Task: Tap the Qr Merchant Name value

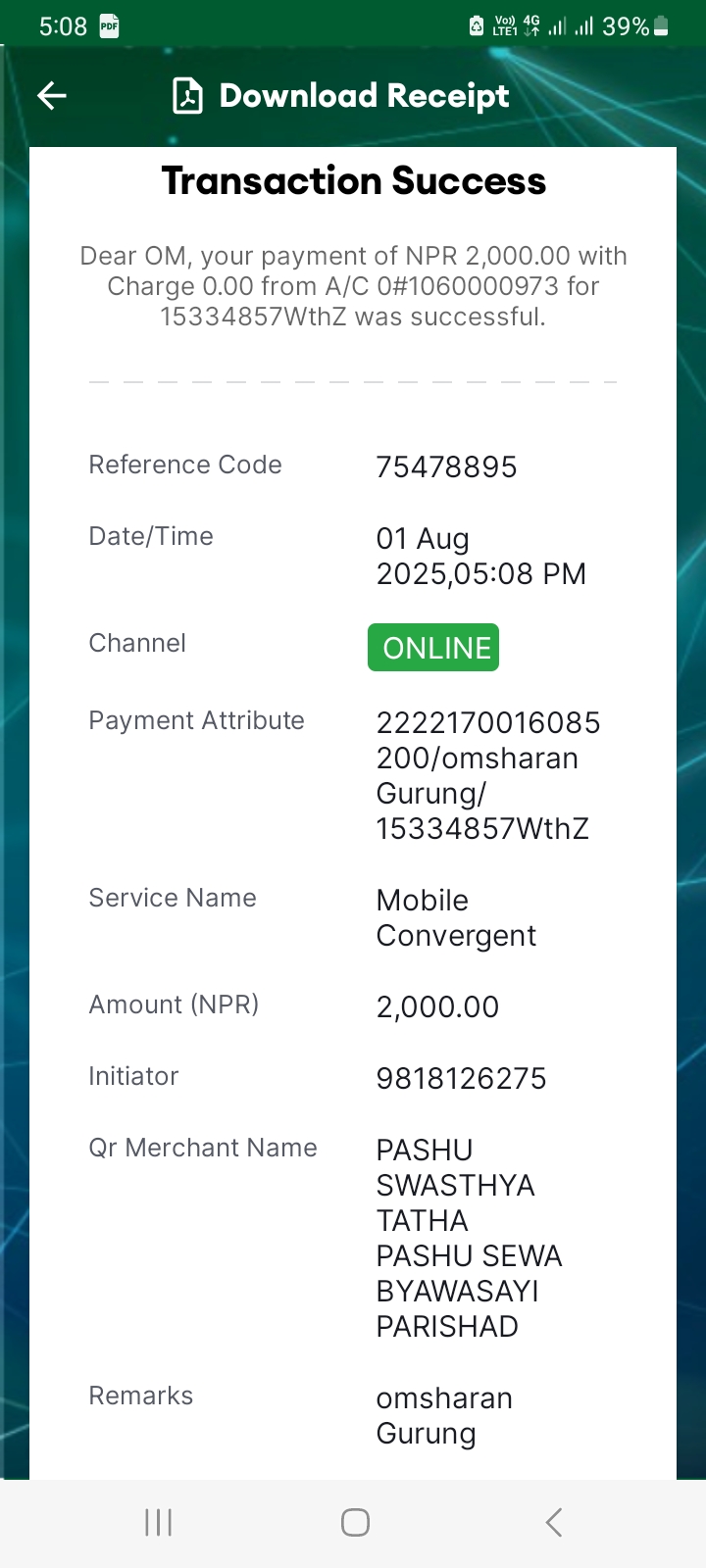Action: [x=469, y=1239]
